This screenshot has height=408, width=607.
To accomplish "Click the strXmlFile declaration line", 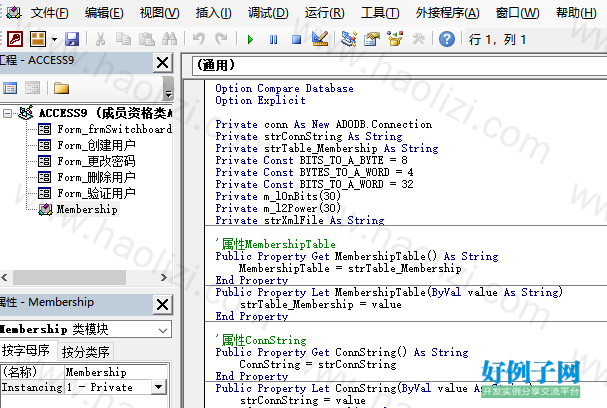I will pos(300,220).
